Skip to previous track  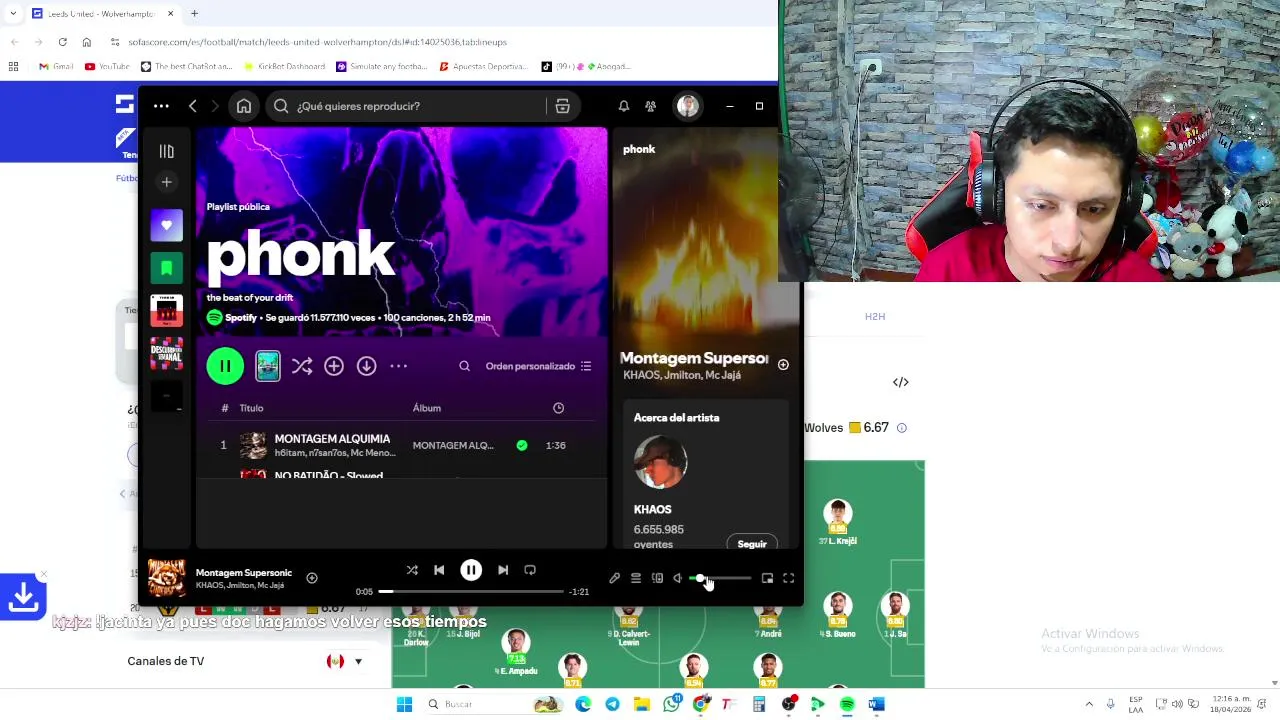[439, 570]
